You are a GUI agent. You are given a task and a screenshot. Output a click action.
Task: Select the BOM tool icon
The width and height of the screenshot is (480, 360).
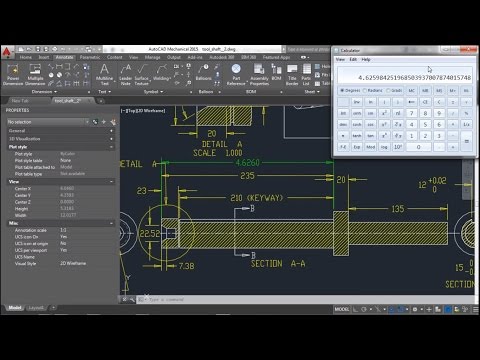276,72
